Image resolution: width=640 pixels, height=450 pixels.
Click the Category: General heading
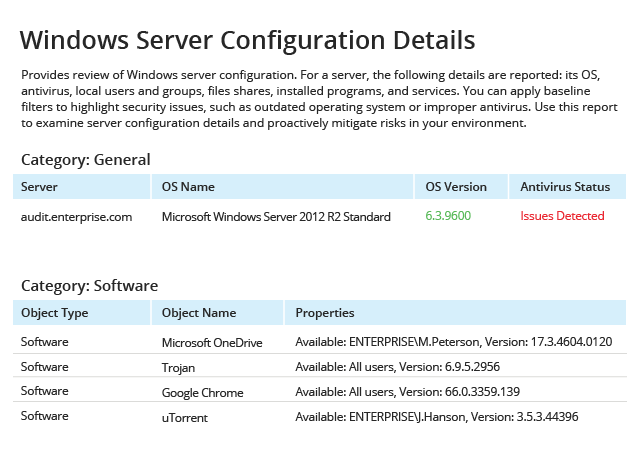[x=86, y=159]
